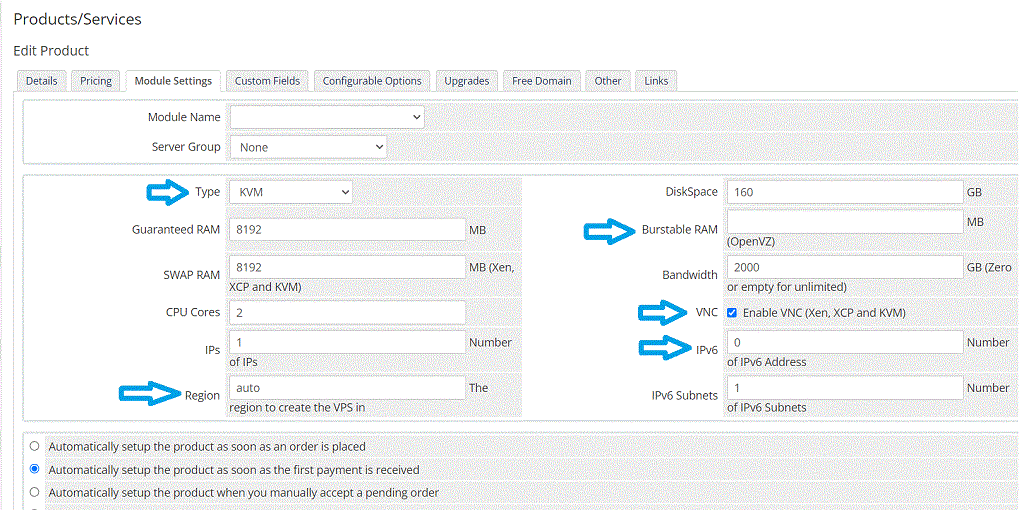Click 'of IPv6 Subnets' hint text
Viewport: 1024px width, 510px height.
[x=767, y=407]
